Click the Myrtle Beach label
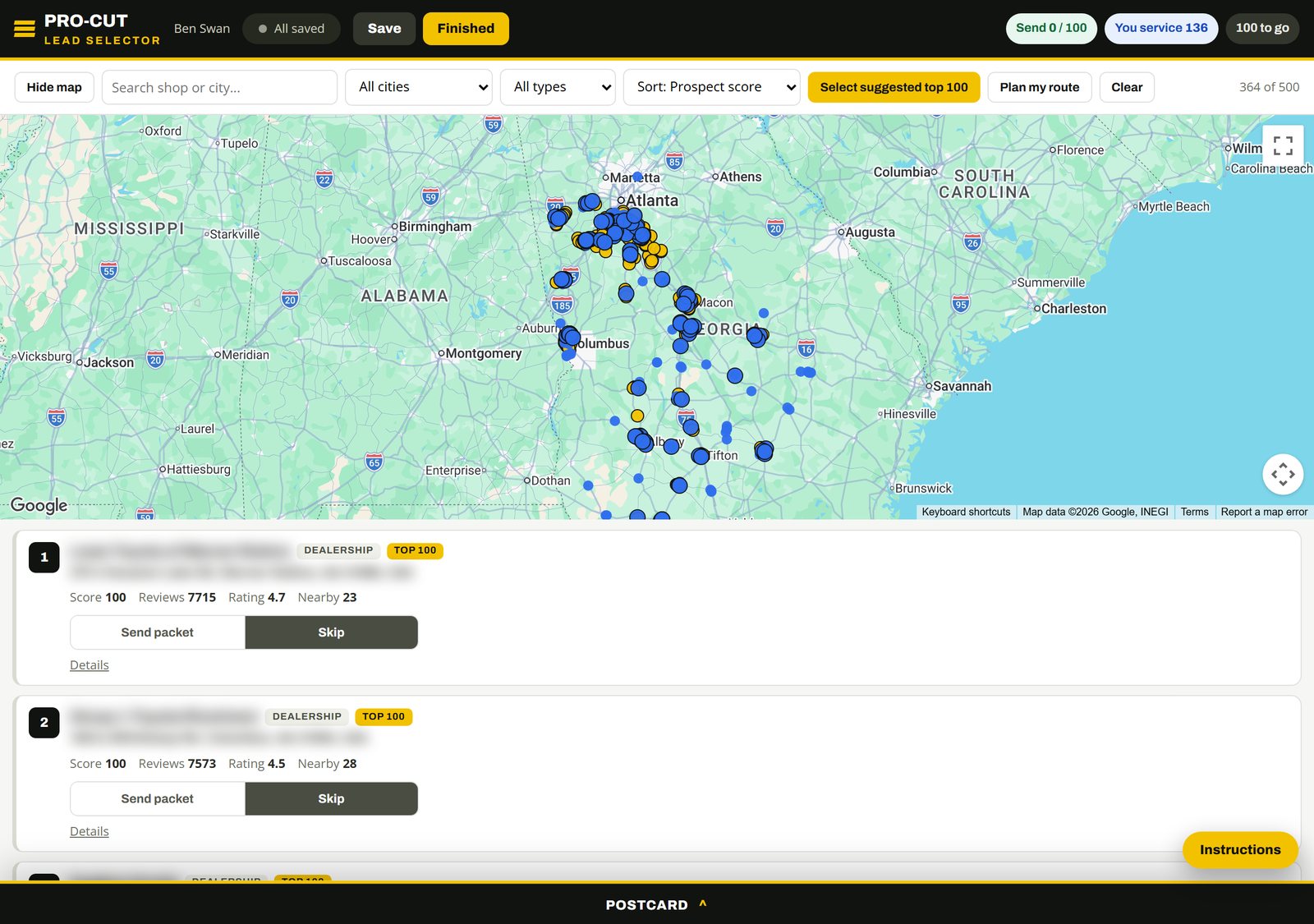1314x924 pixels. point(1174,207)
